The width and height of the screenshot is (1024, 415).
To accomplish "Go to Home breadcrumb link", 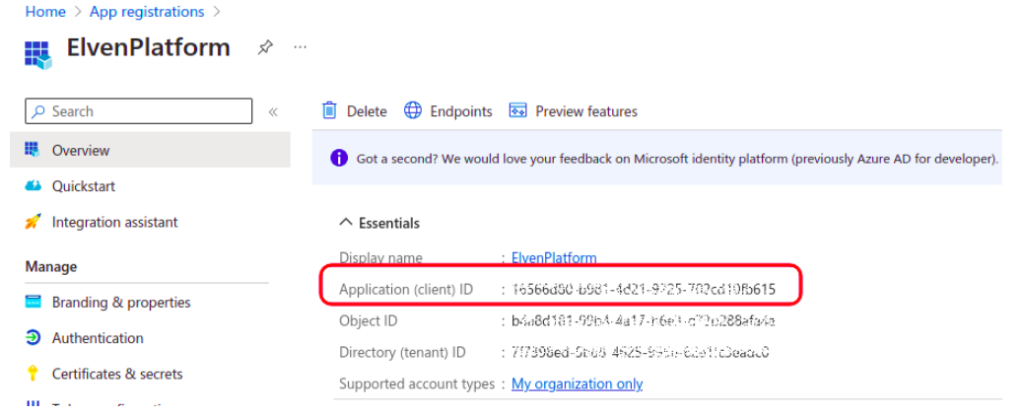I will 45,12.
